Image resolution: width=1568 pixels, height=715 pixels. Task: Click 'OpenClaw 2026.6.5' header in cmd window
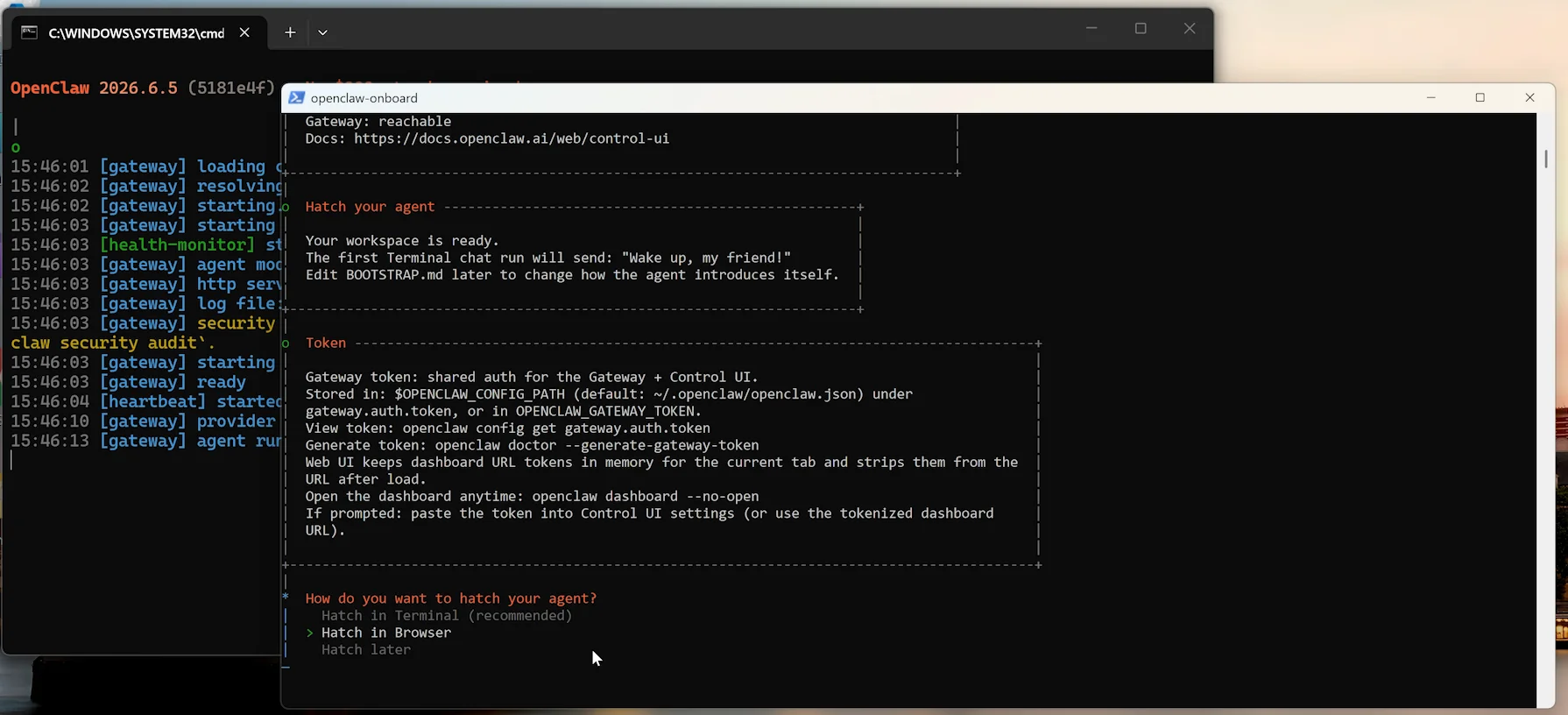[x=94, y=88]
